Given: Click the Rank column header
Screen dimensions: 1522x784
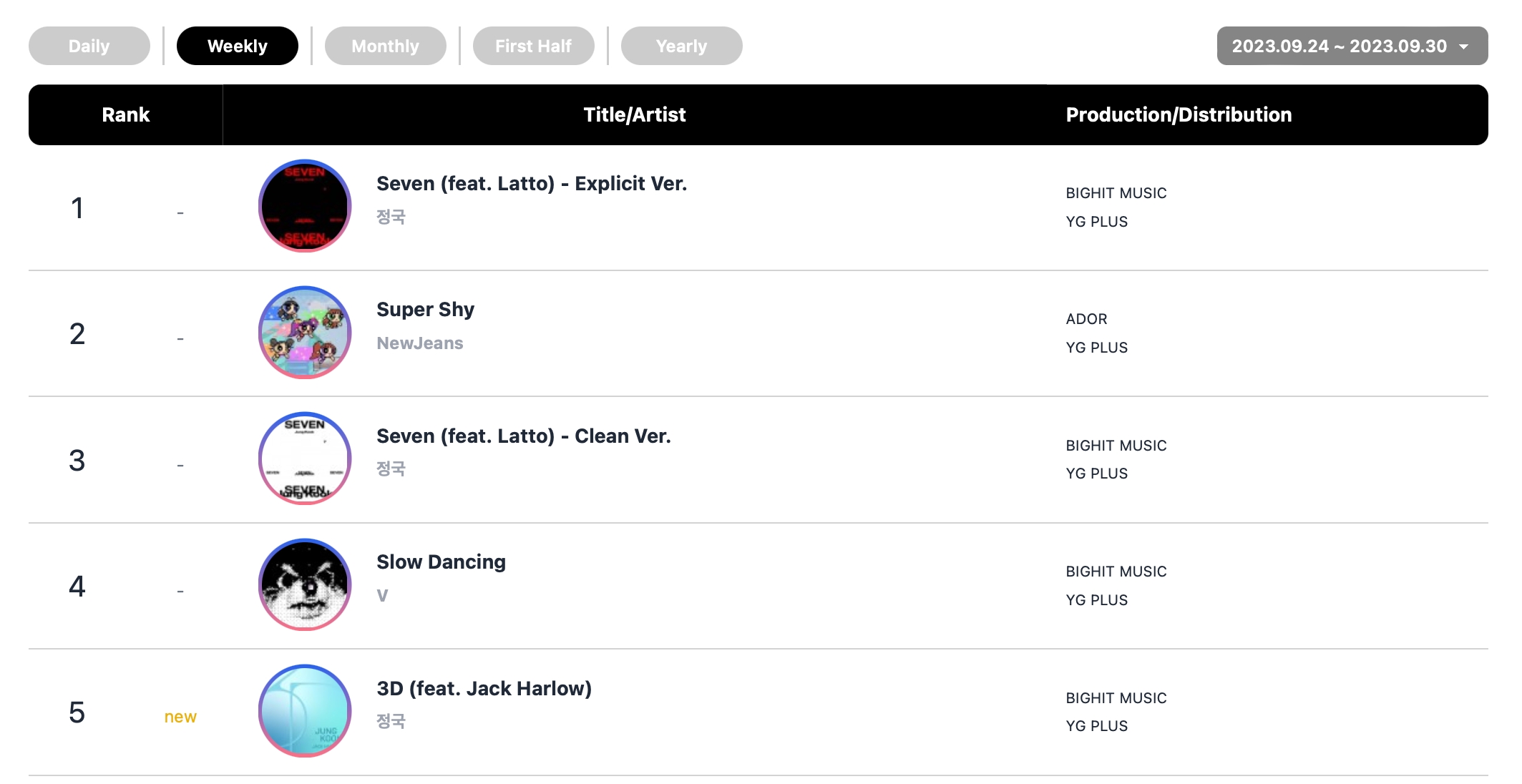Looking at the screenshot, I should coord(126,115).
